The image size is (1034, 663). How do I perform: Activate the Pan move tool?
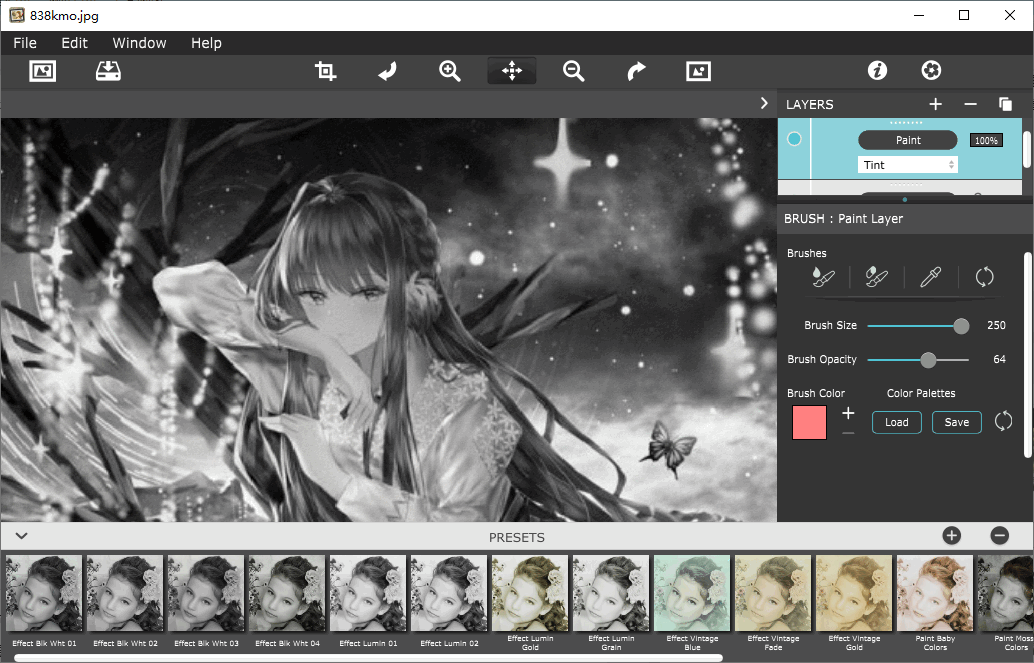pyautogui.click(x=512, y=71)
